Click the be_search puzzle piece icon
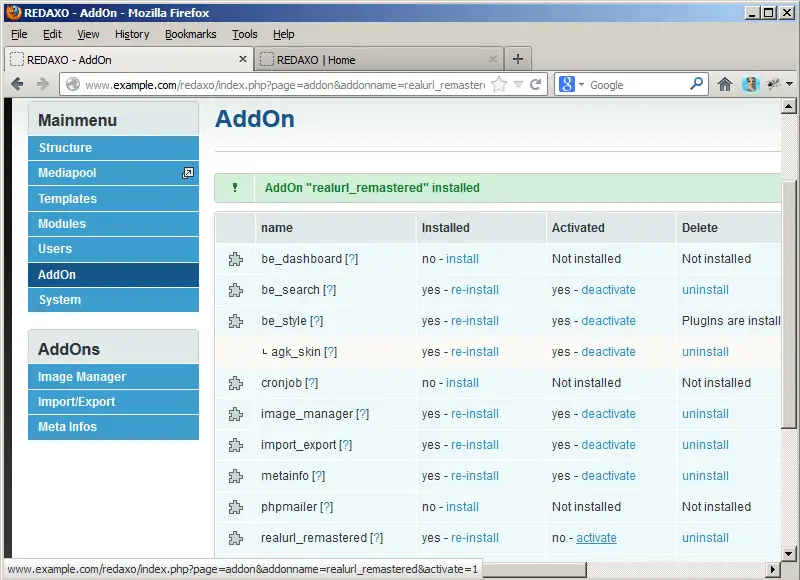The height and width of the screenshot is (580, 800). click(x=235, y=290)
